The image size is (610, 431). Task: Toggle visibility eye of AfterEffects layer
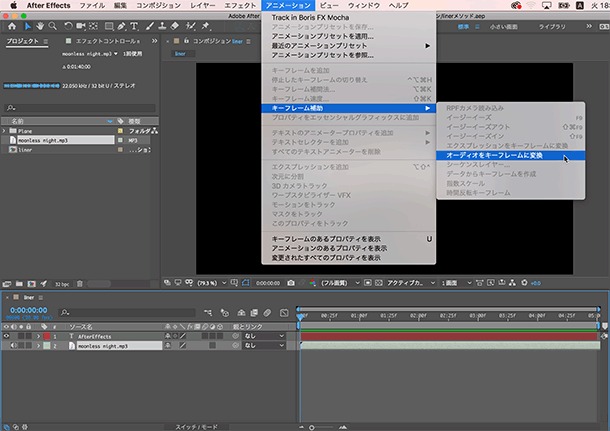point(6,336)
